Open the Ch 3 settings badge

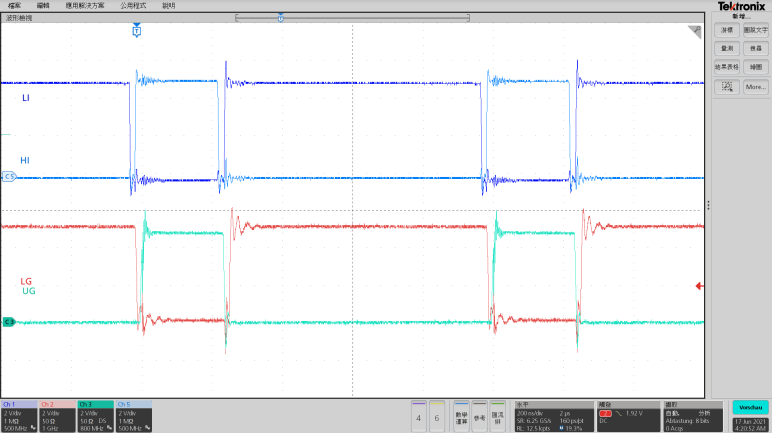(x=96, y=415)
